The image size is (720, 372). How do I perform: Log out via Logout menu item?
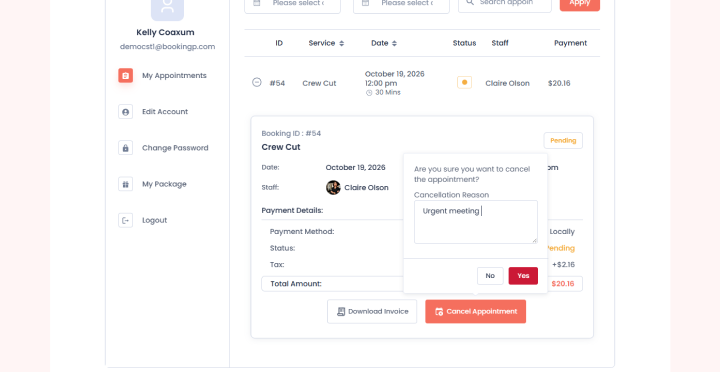tap(154, 220)
